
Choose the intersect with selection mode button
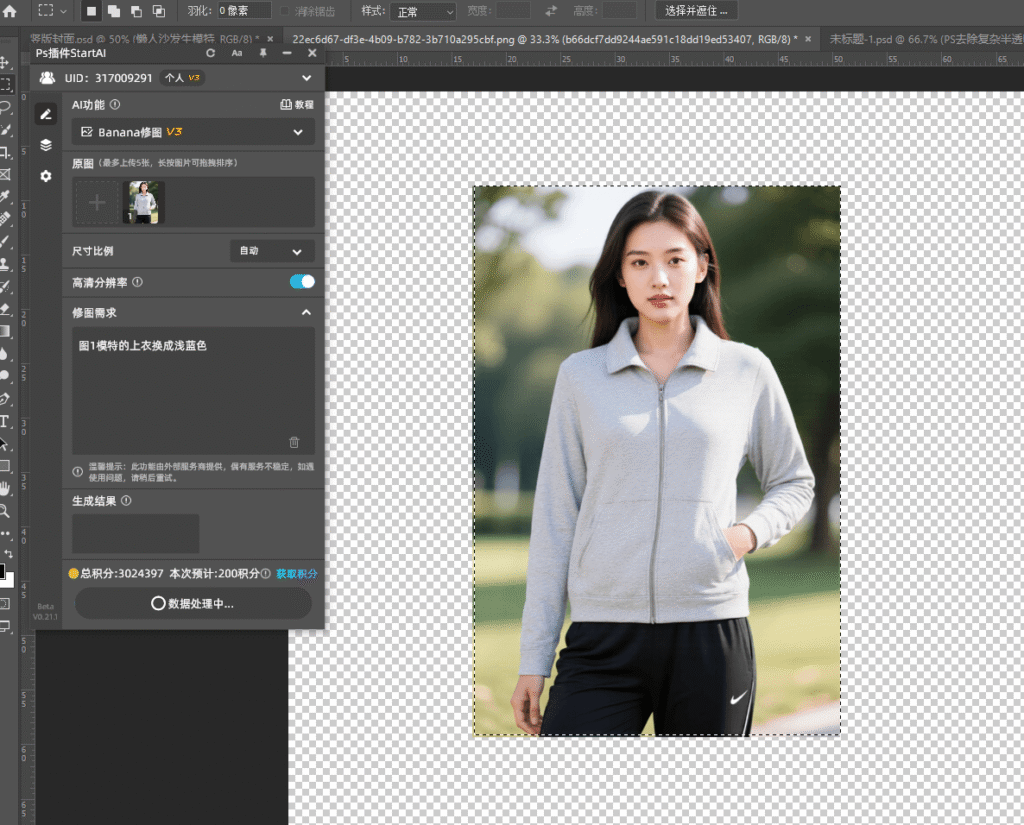point(159,11)
